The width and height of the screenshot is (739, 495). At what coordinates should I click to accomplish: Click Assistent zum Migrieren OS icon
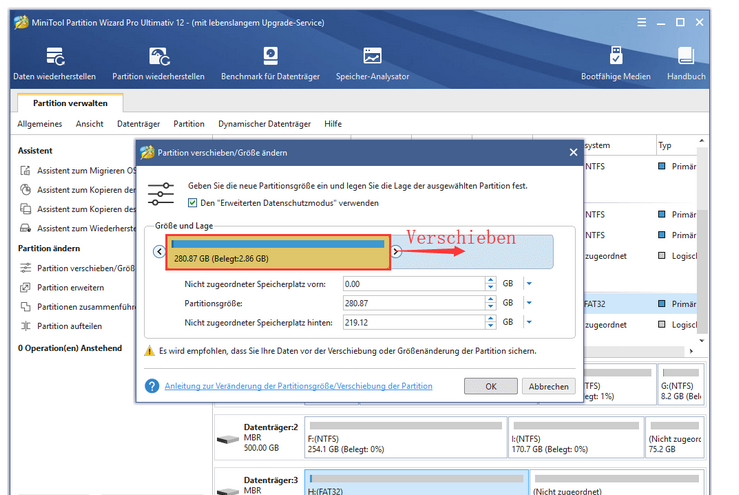pos(25,170)
